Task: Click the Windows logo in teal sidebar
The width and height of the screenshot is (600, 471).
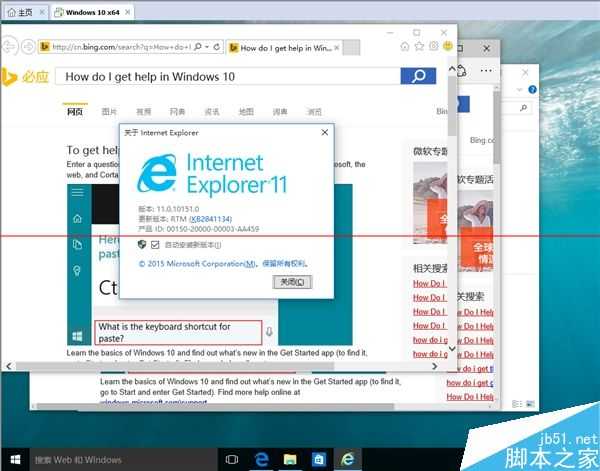Action: coord(77,336)
